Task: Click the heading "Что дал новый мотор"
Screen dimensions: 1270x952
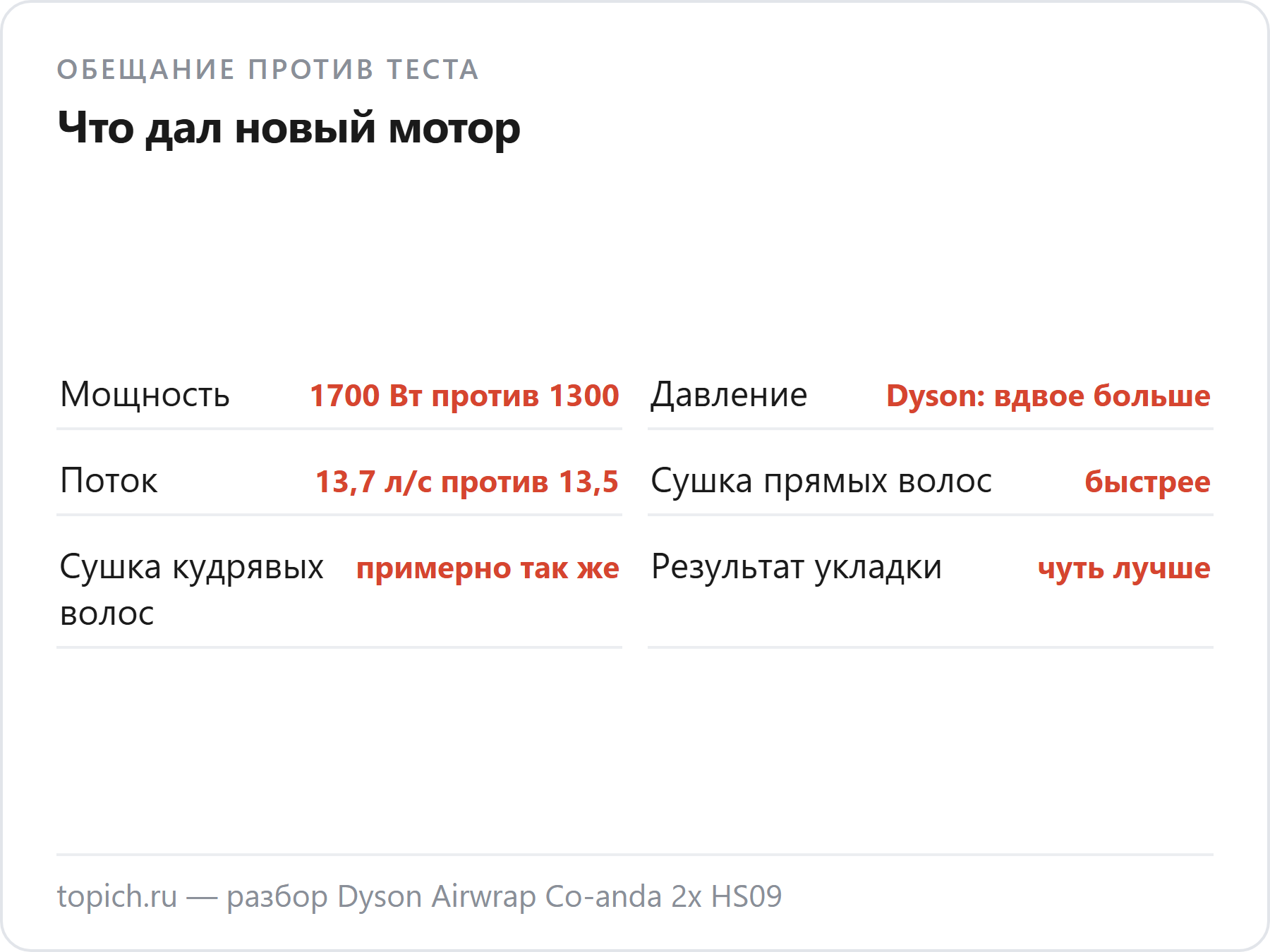Action: 289,128
